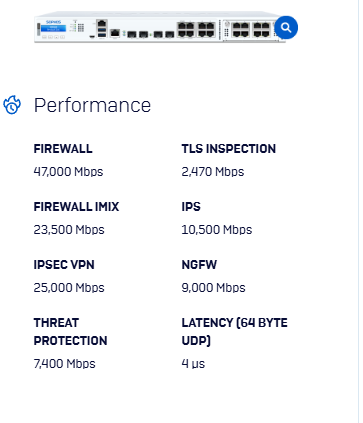Click the Performance flame clock icon
Screen dimensions: 363x423
click(12, 105)
